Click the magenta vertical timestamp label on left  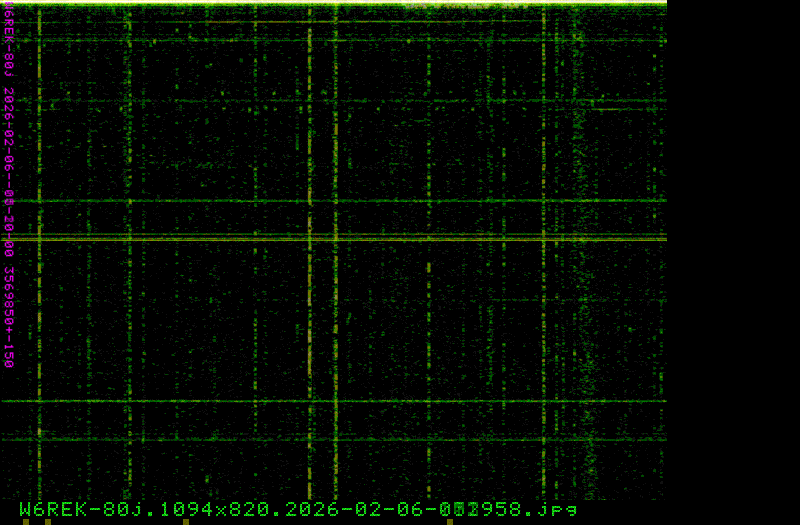click(x=8, y=190)
